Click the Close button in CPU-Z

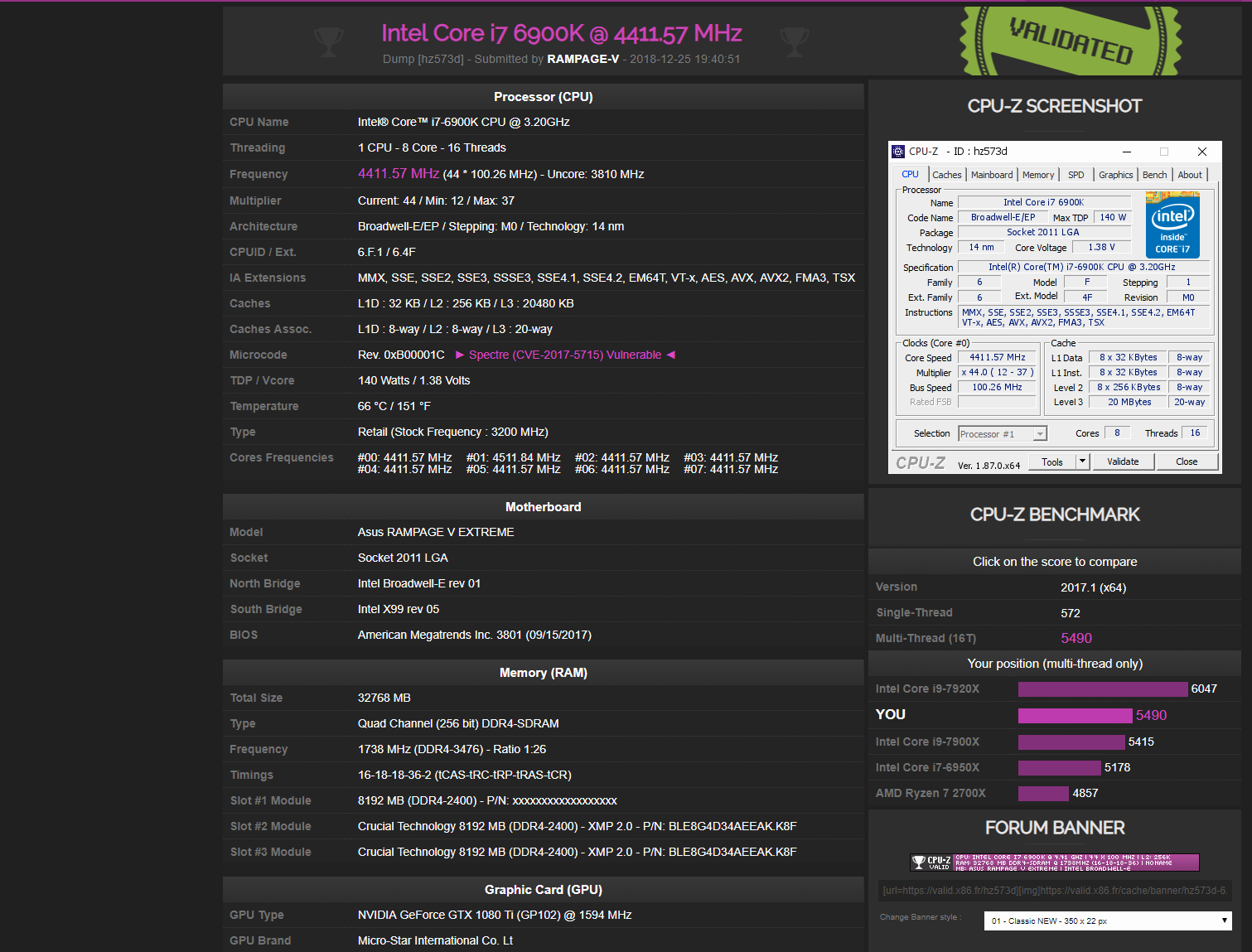[x=1187, y=462]
